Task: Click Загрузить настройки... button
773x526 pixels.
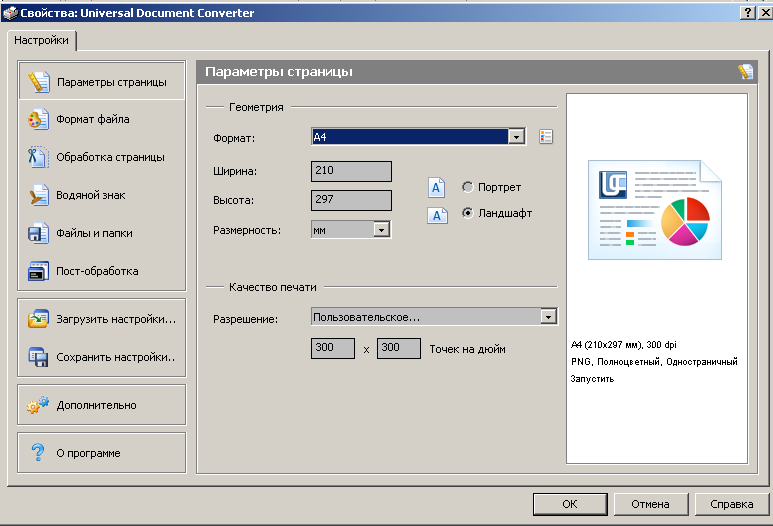Action: click(102, 319)
